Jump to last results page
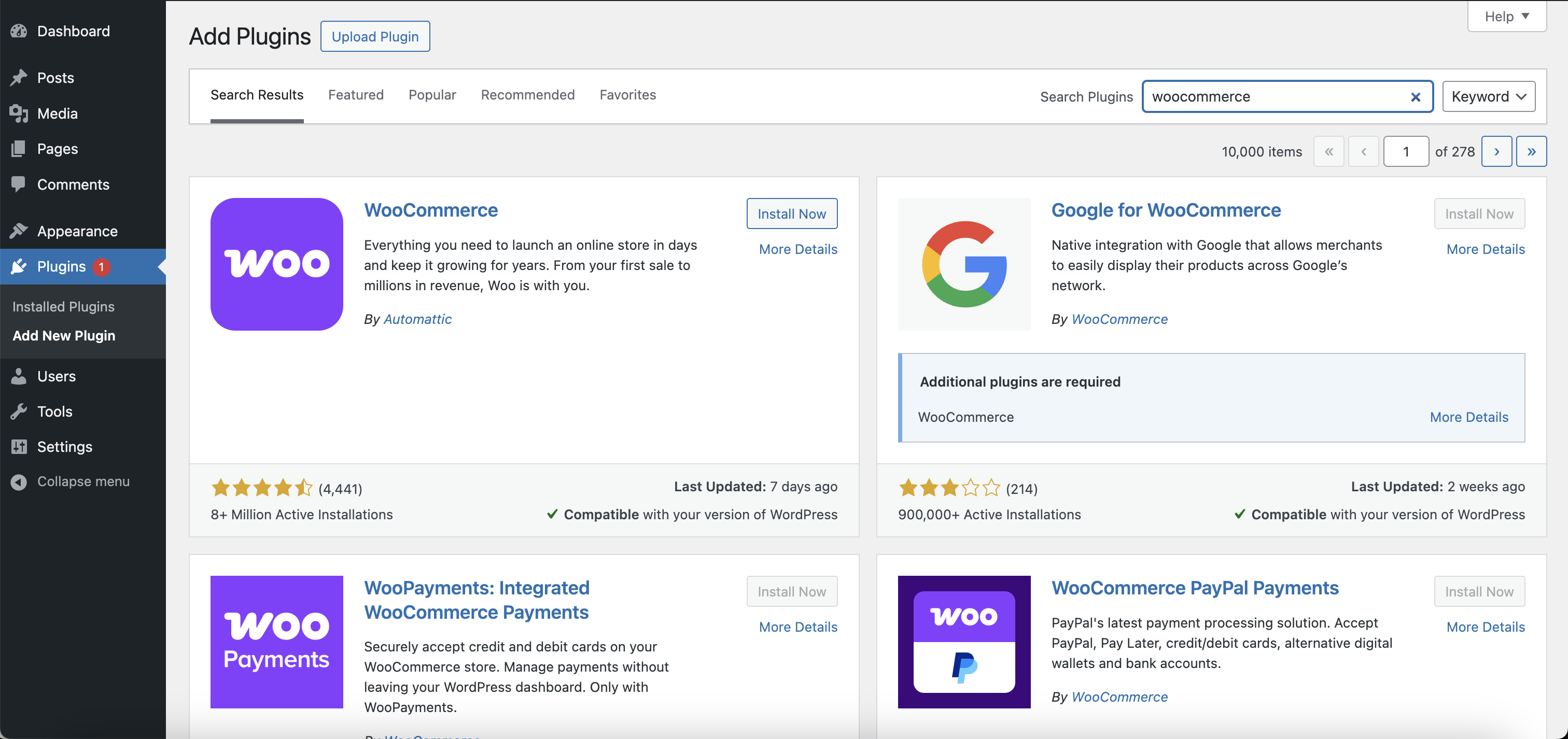 (x=1532, y=151)
